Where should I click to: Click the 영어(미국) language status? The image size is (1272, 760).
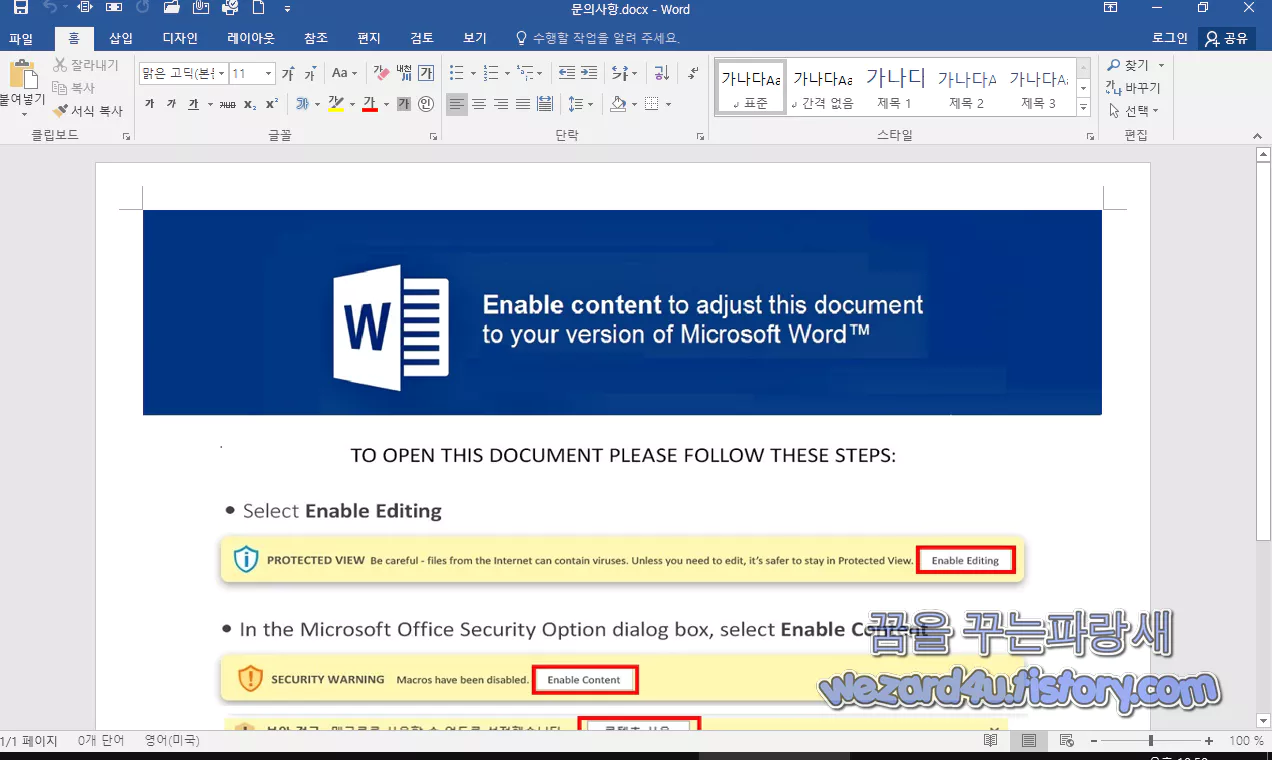point(172,741)
